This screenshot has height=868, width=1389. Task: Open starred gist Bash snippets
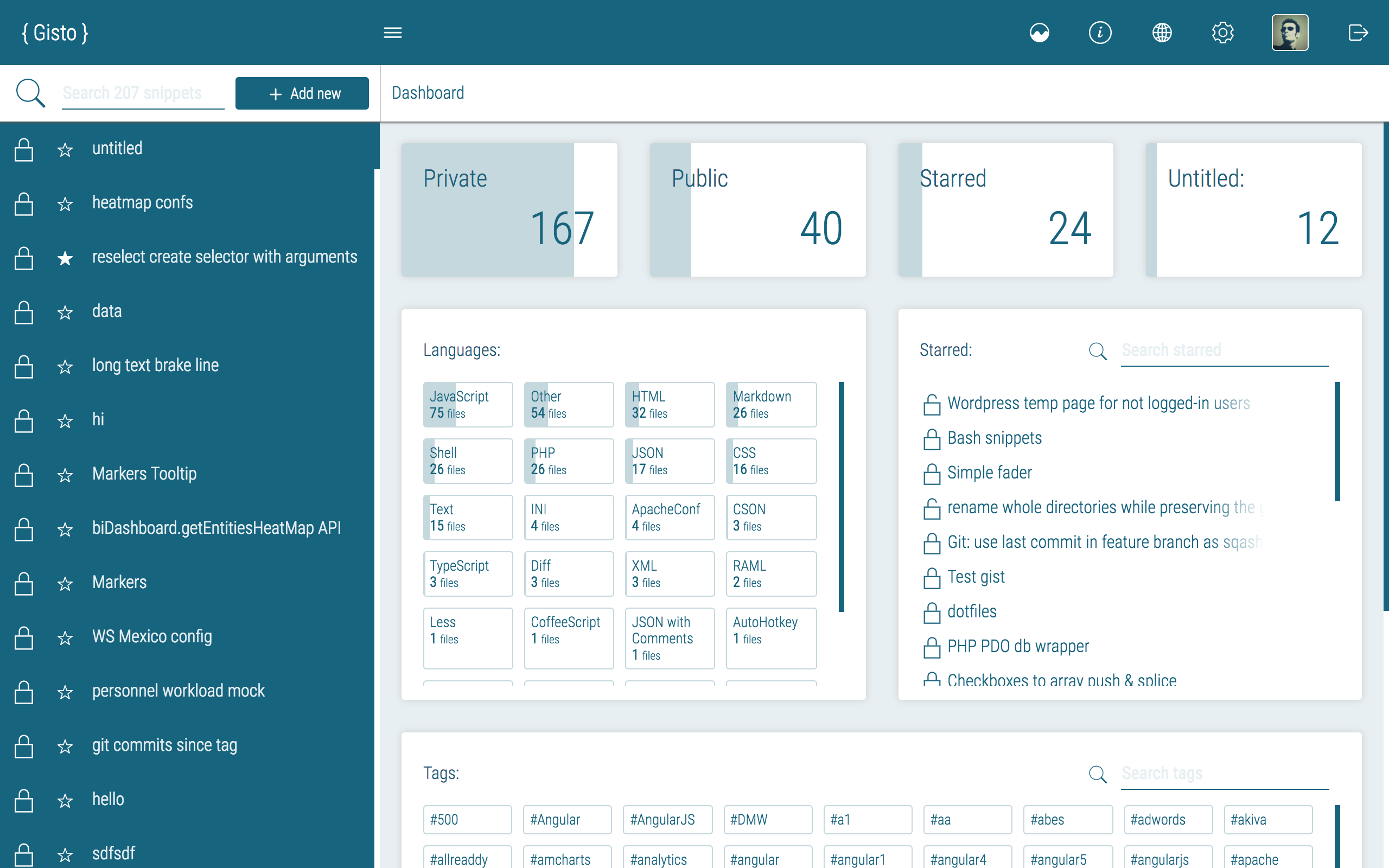pos(994,438)
